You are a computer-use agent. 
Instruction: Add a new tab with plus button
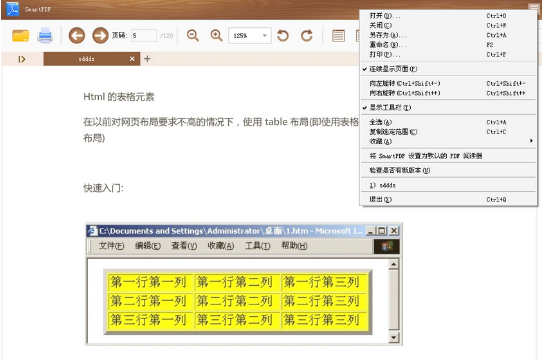coord(147,59)
